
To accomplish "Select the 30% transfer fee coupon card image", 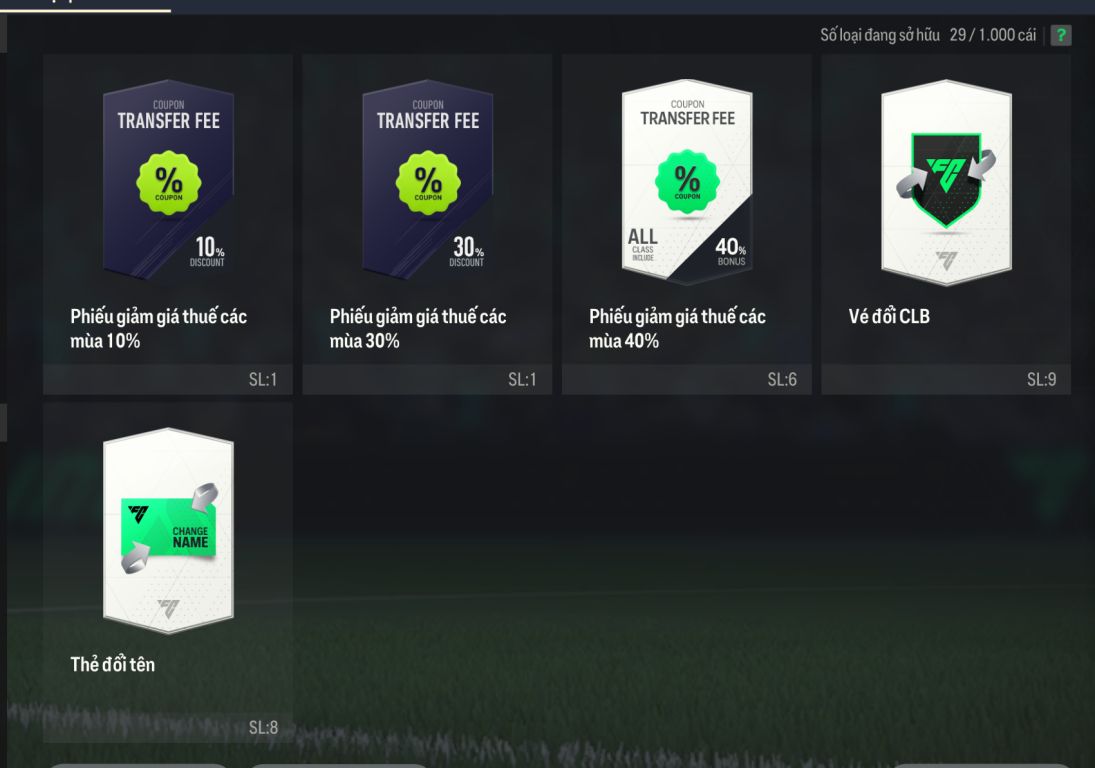I will coord(428,180).
